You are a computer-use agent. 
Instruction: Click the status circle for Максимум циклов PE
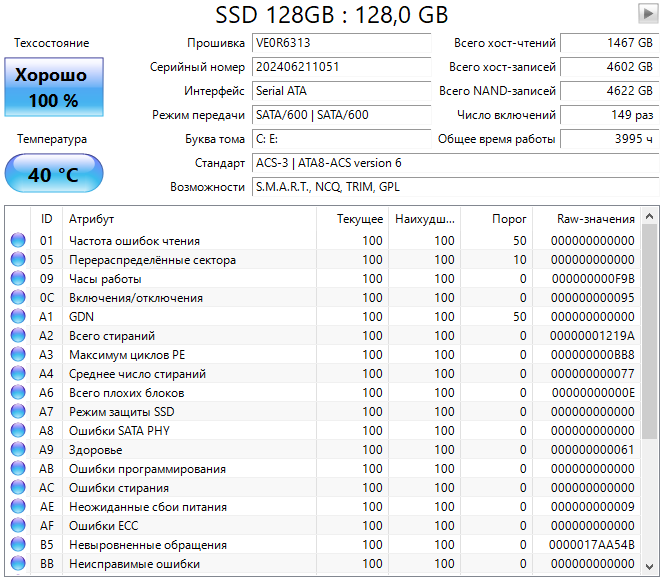(18, 354)
